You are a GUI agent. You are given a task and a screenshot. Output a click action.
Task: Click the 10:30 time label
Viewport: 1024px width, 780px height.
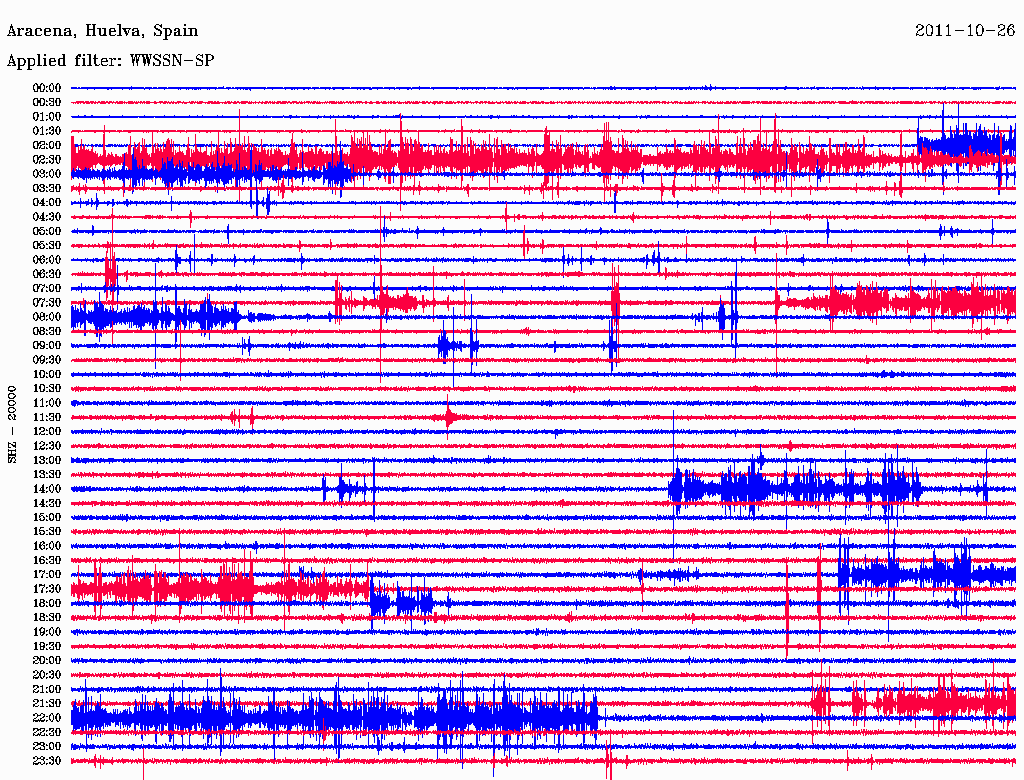click(x=46, y=389)
